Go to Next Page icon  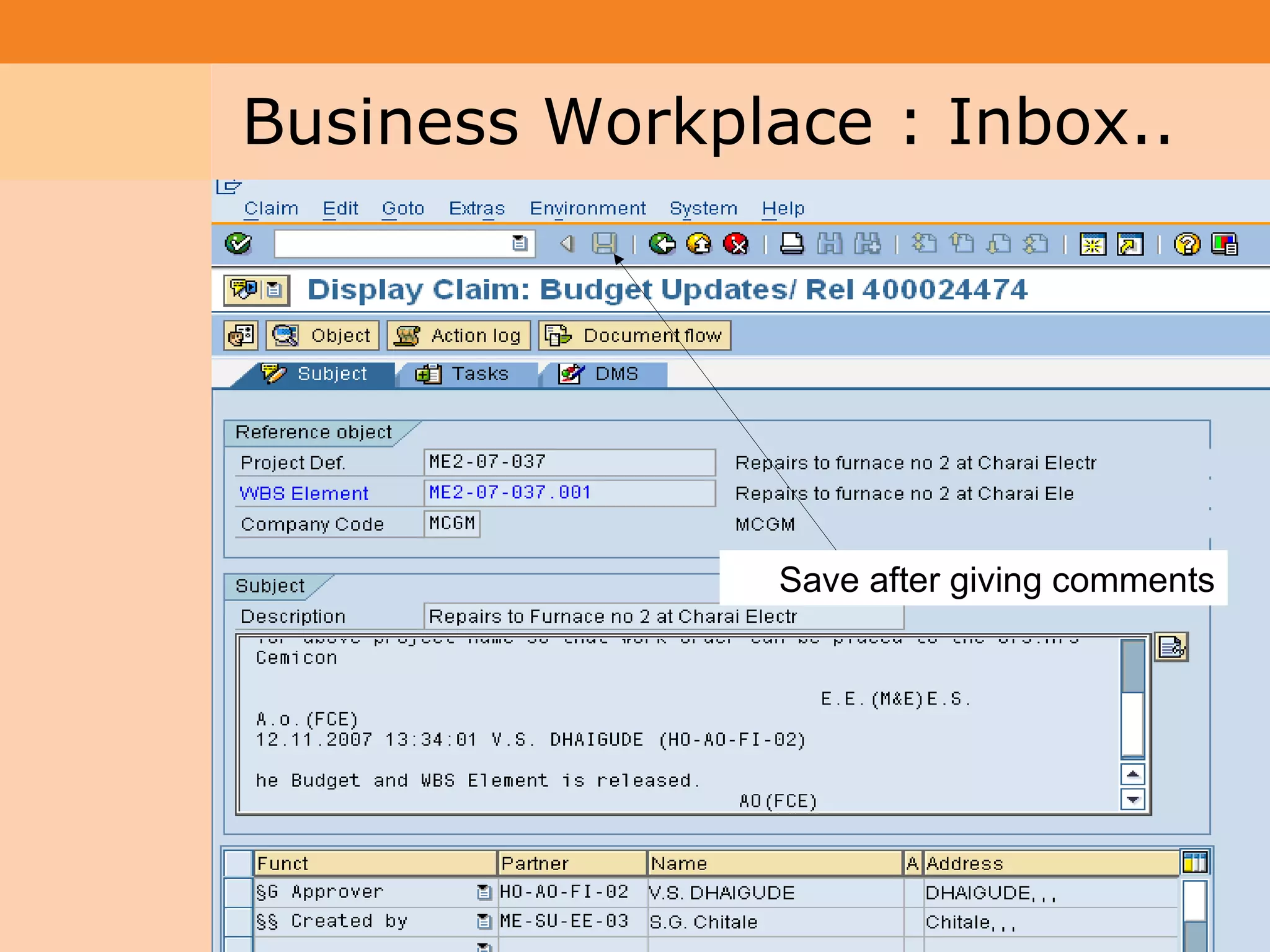coord(999,244)
